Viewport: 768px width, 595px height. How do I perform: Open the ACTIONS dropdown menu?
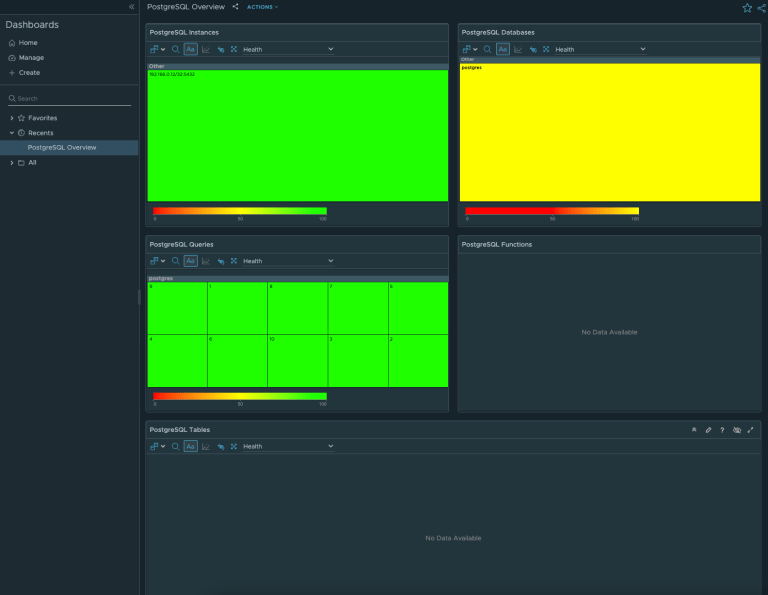[x=262, y=7]
